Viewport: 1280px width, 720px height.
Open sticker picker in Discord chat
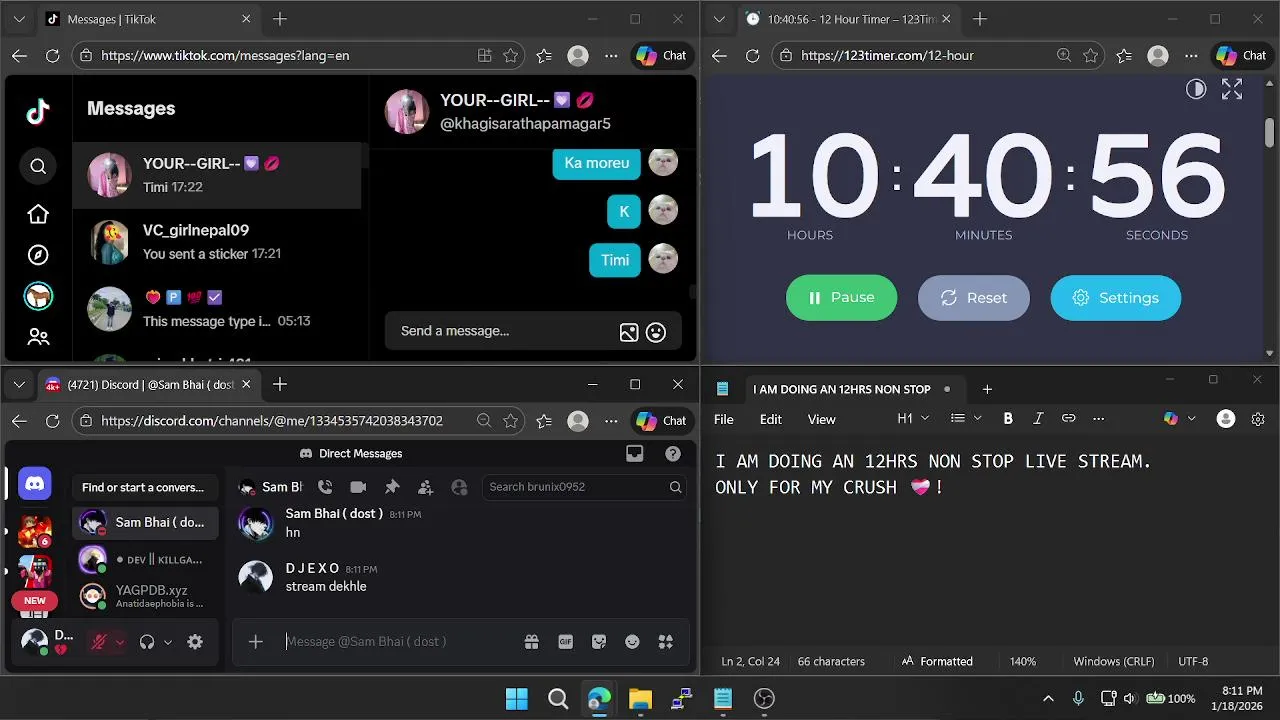(599, 642)
